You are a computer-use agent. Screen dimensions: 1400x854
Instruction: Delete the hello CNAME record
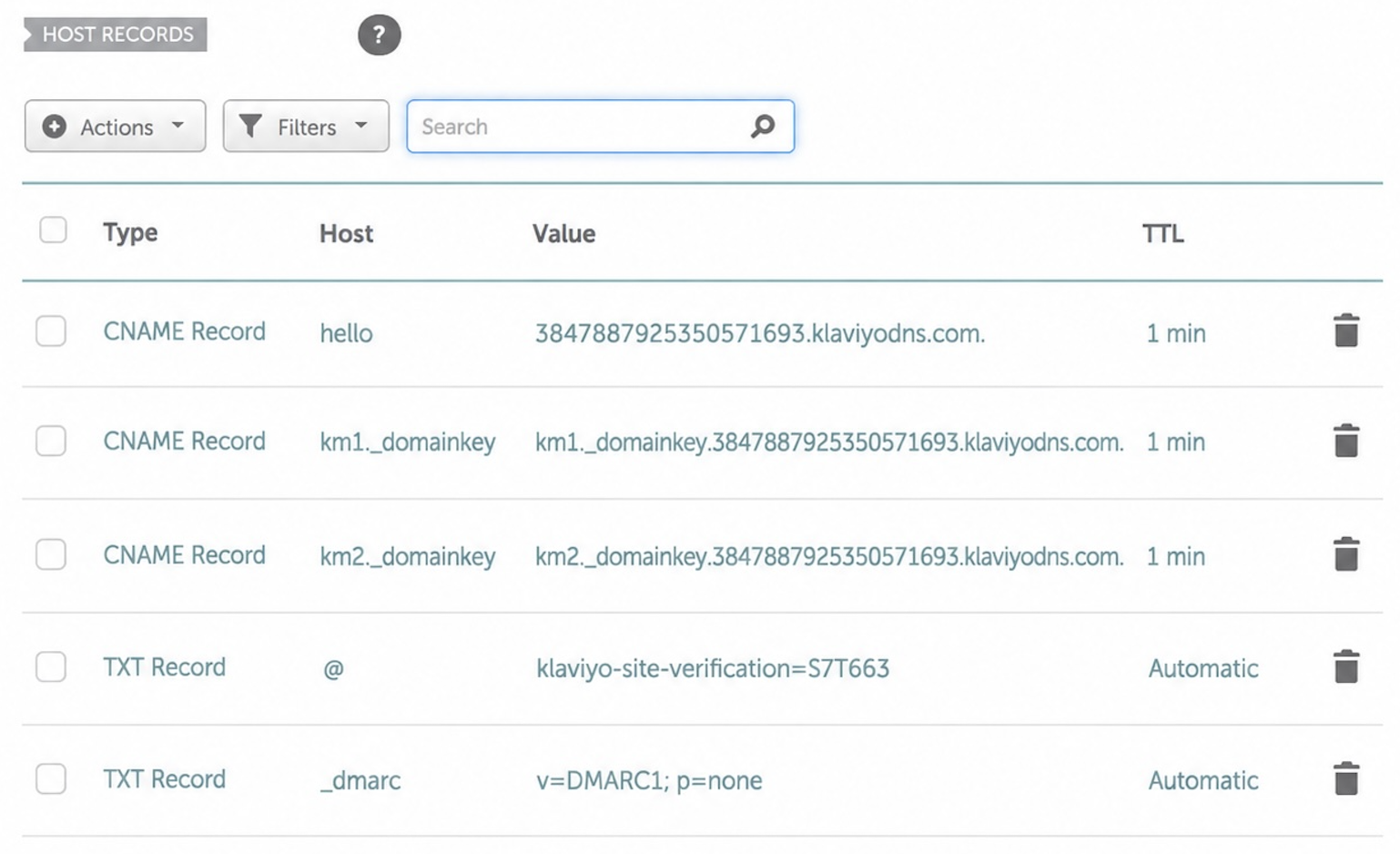pos(1346,330)
